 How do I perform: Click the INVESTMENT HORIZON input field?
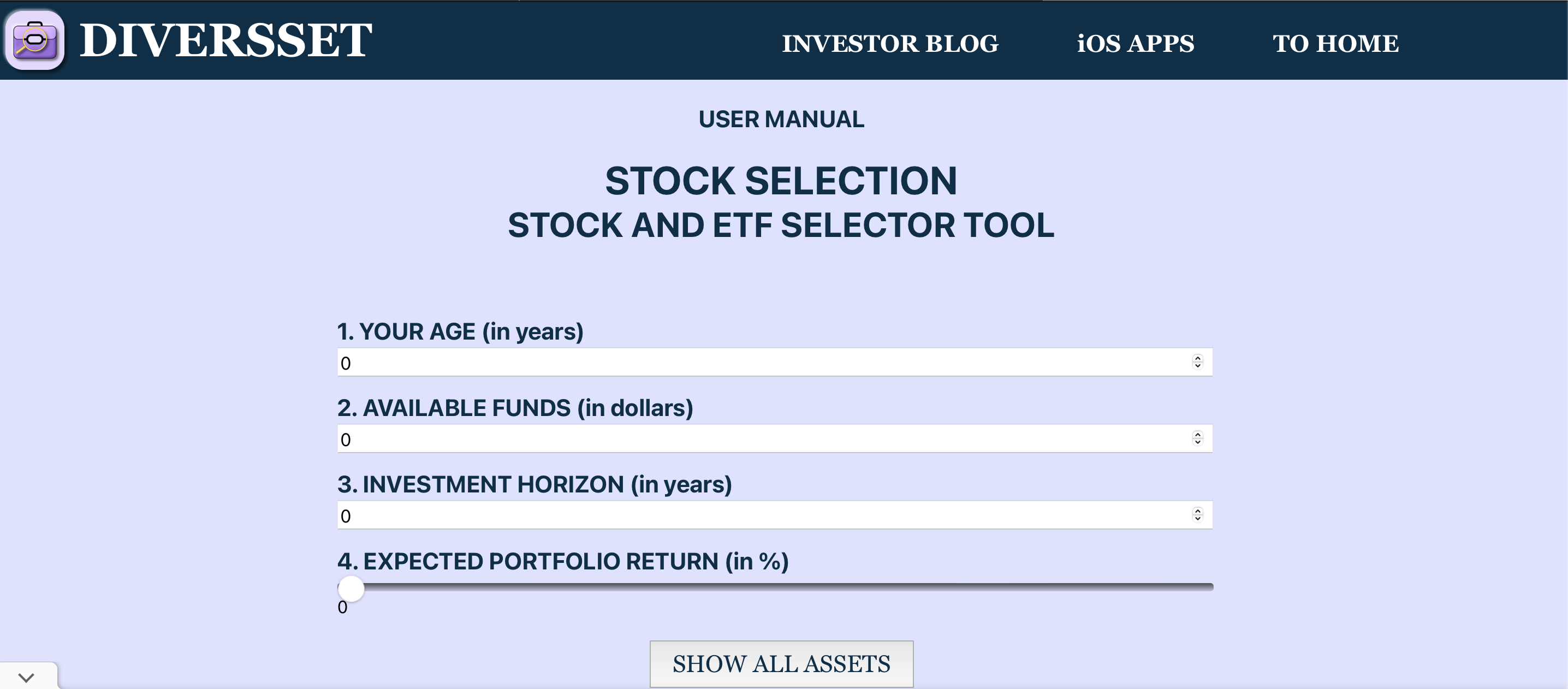click(x=774, y=515)
